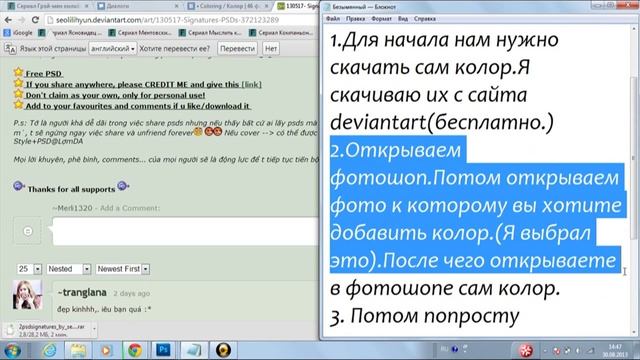Screen dimensions: 640x360
Task: Click the Нет button in translate bar
Action: tap(271, 49)
